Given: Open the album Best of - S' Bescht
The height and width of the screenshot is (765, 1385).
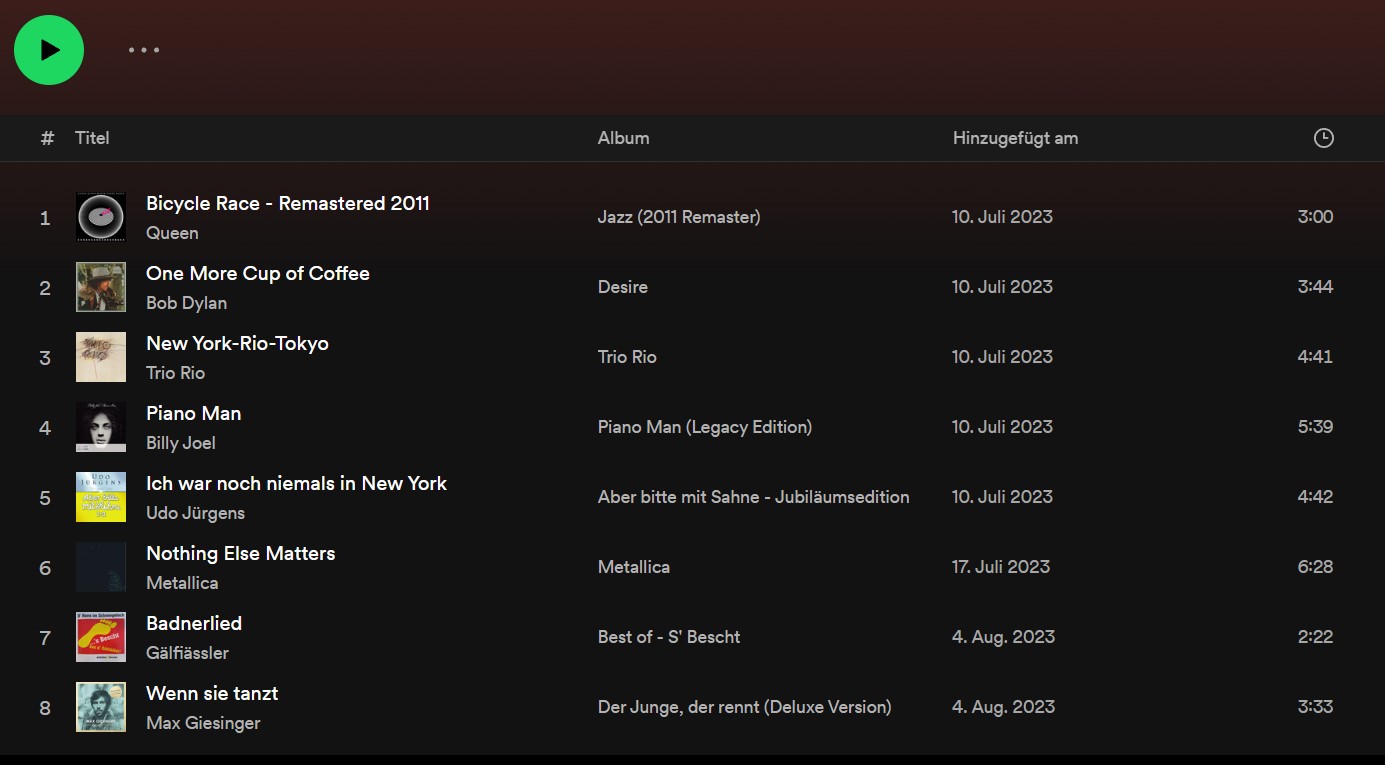Looking at the screenshot, I should tap(669, 637).
